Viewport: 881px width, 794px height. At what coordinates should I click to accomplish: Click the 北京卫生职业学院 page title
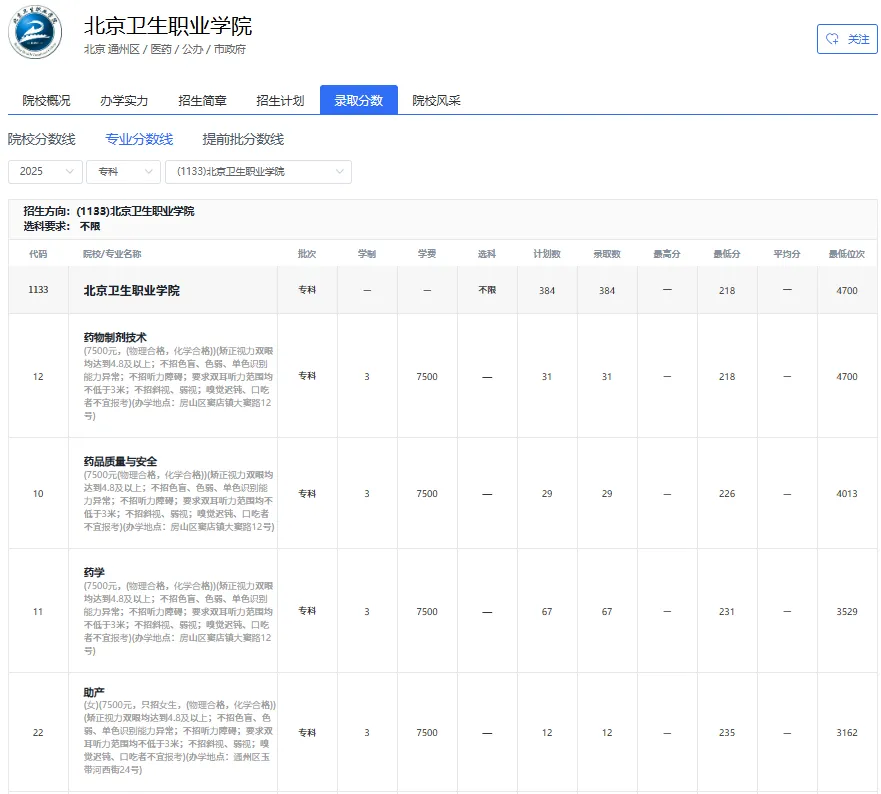(168, 26)
